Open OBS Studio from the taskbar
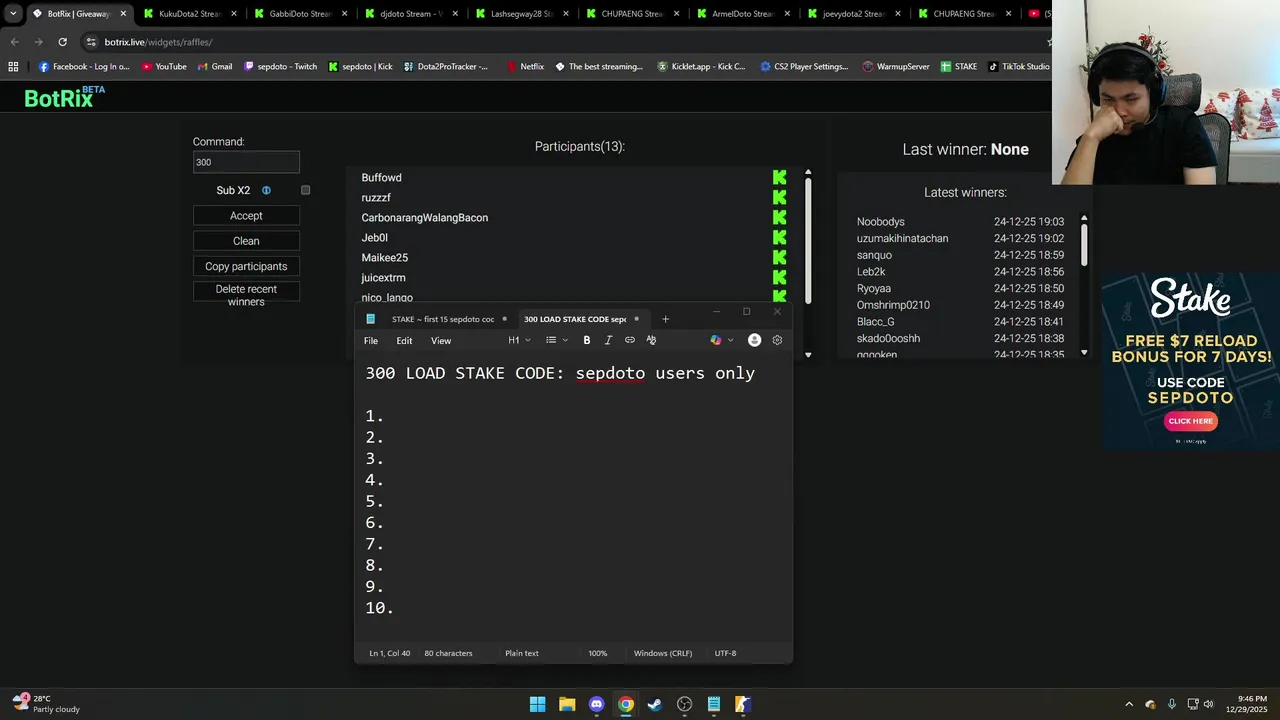 tap(684, 704)
